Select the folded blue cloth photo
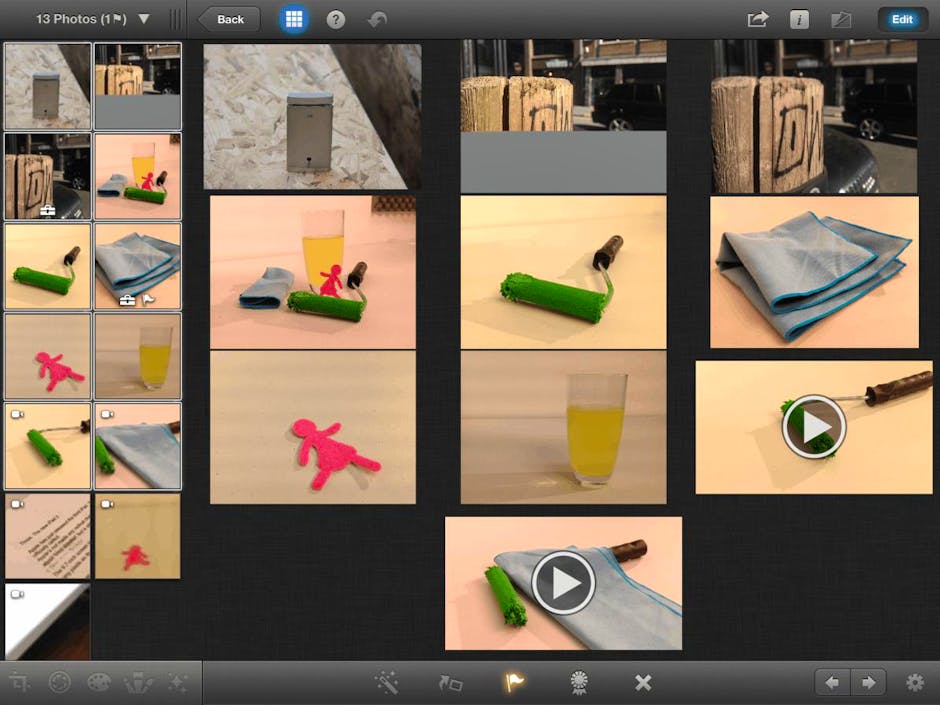940x705 pixels. 814,272
